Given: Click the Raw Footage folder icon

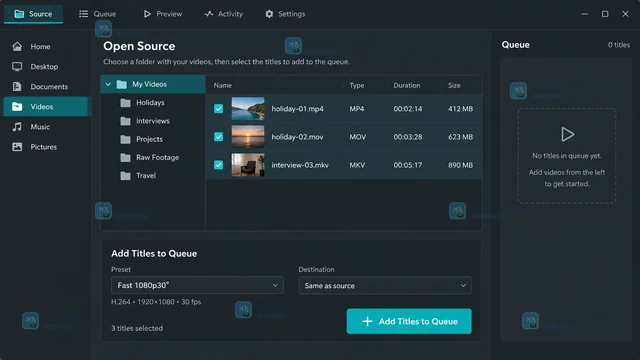Looking at the screenshot, I should pyautogui.click(x=126, y=157).
